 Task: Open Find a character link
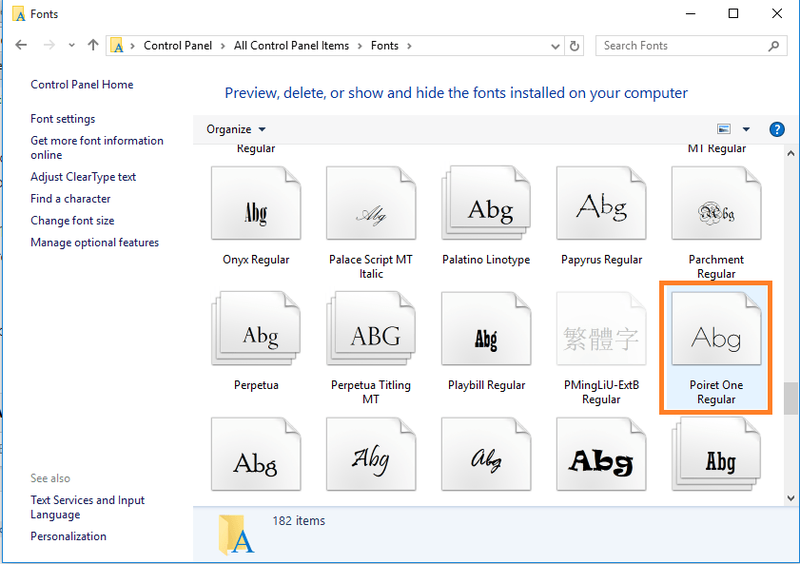[70, 199]
